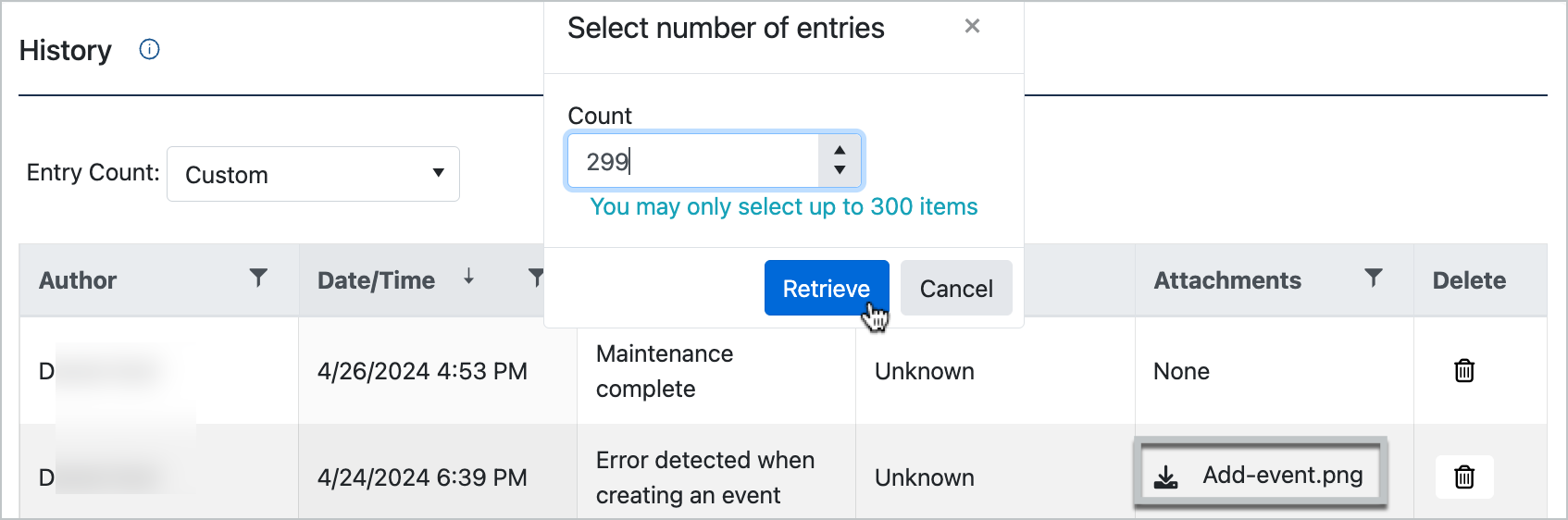Delete the Maintenance complete entry
1568x520 pixels.
(1464, 371)
